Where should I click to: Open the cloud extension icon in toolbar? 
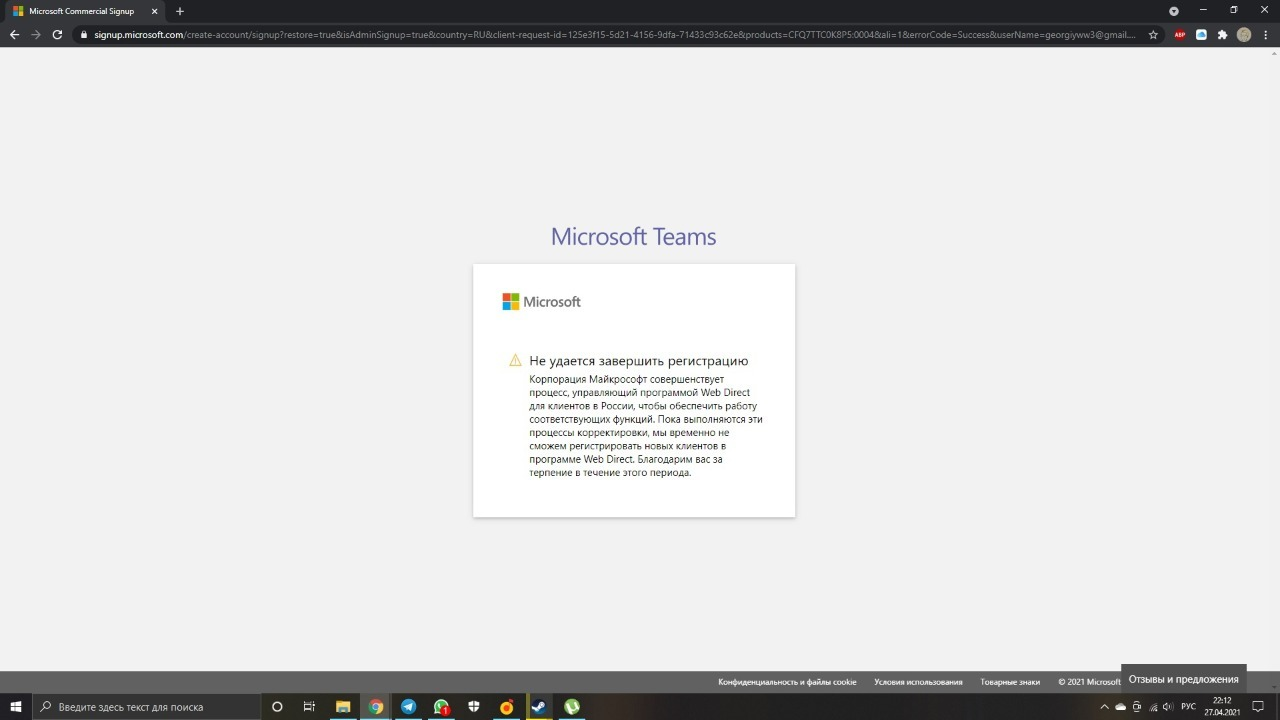click(1201, 34)
